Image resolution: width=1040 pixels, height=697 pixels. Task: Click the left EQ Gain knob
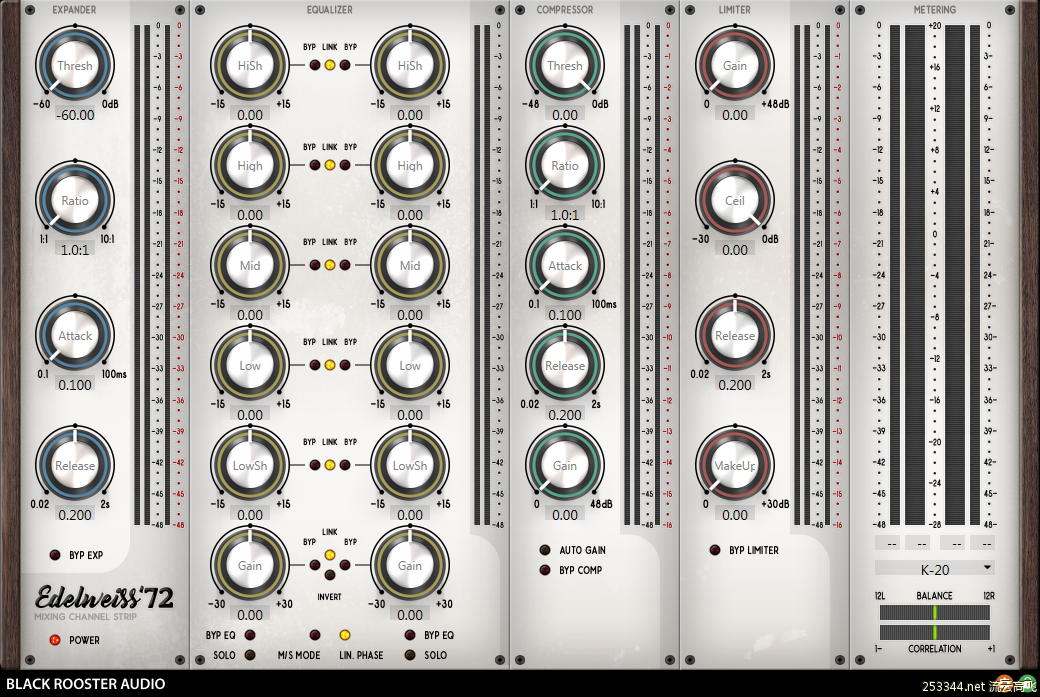250,566
